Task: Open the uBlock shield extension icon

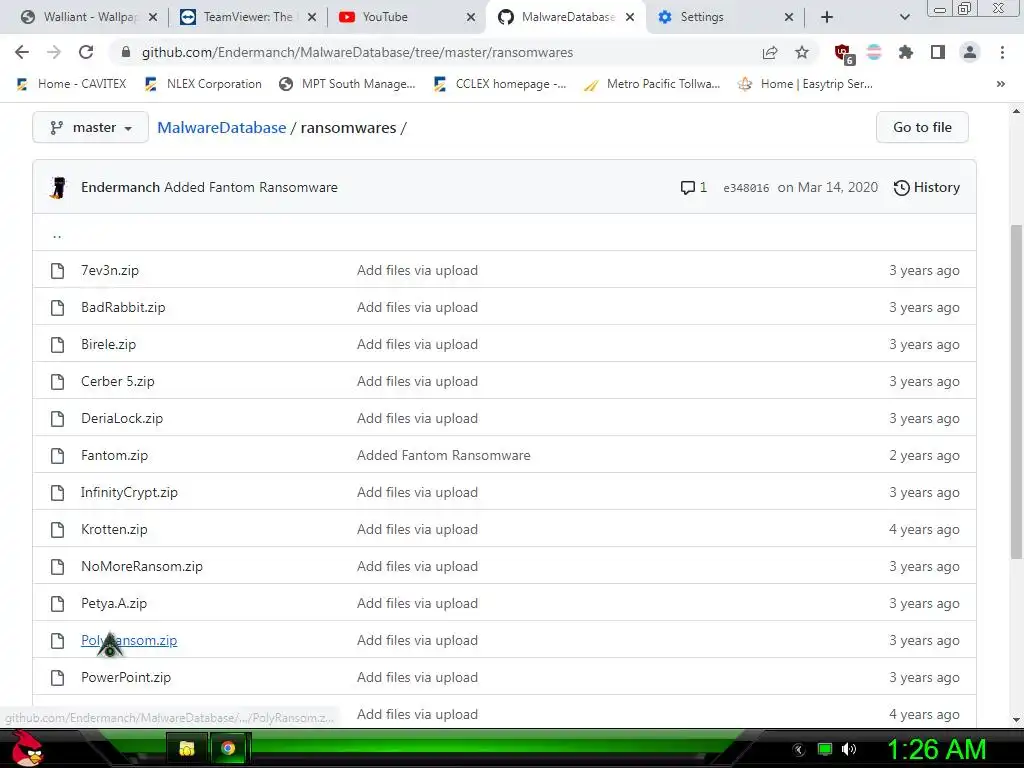Action: point(844,54)
